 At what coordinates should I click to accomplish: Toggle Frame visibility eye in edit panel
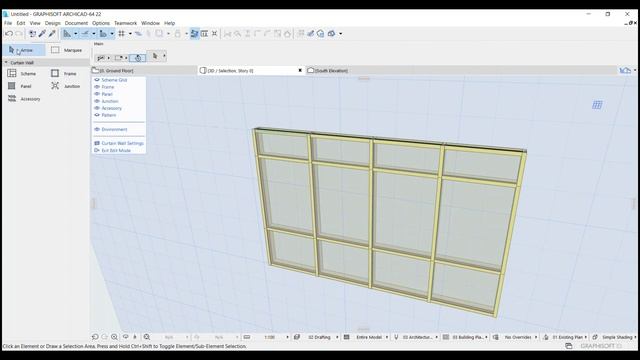[97, 87]
